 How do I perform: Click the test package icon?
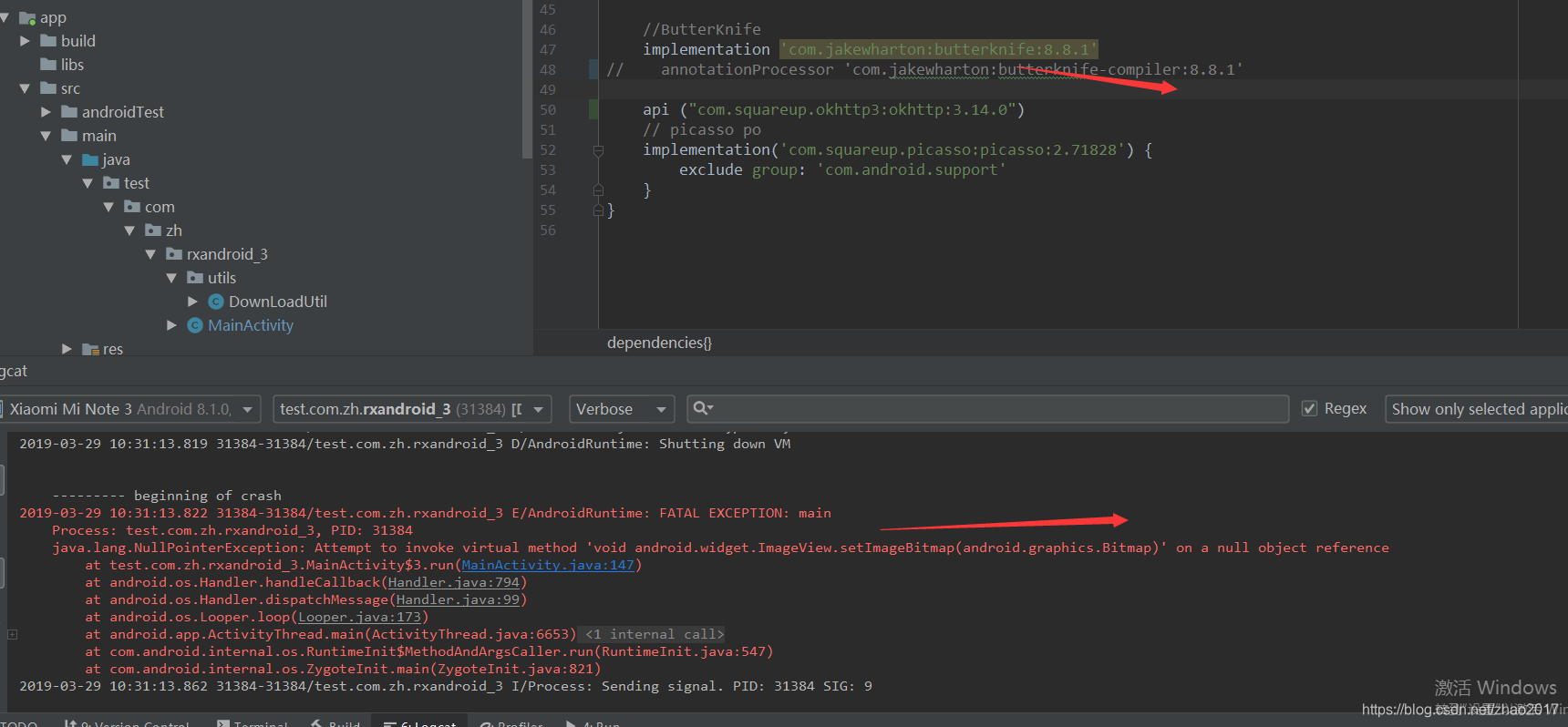click(x=111, y=183)
